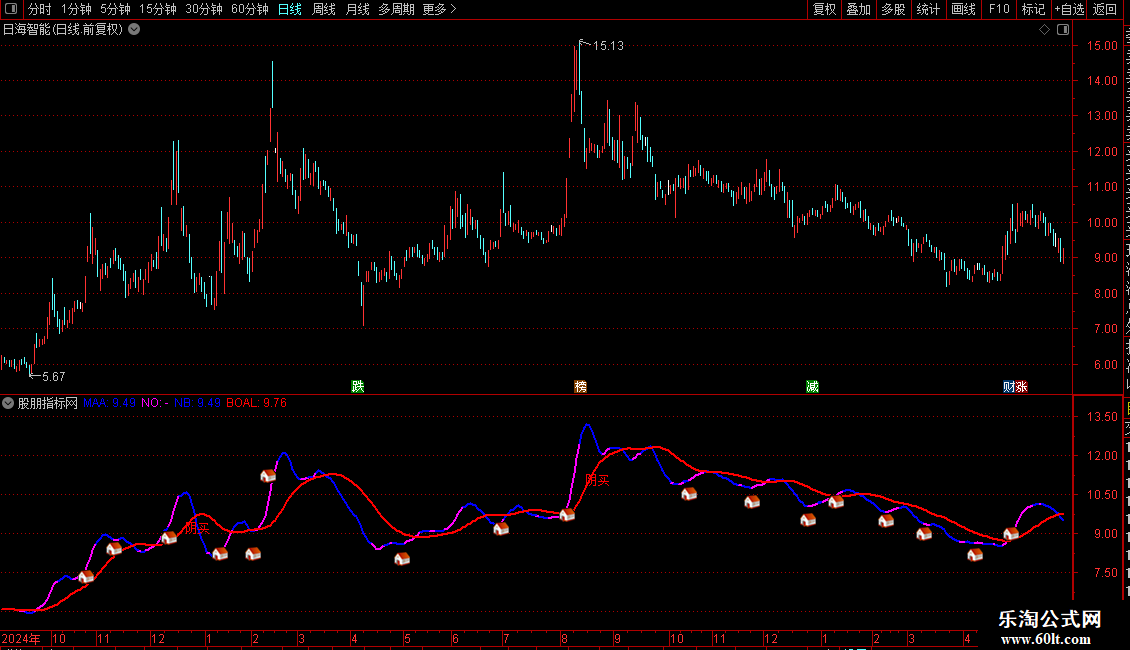Click the red 涨 event marker

click(x=1021, y=387)
